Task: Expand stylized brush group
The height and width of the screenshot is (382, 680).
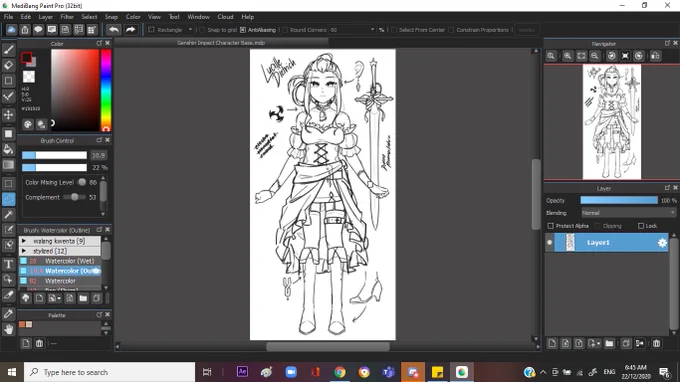Action: (x=24, y=251)
